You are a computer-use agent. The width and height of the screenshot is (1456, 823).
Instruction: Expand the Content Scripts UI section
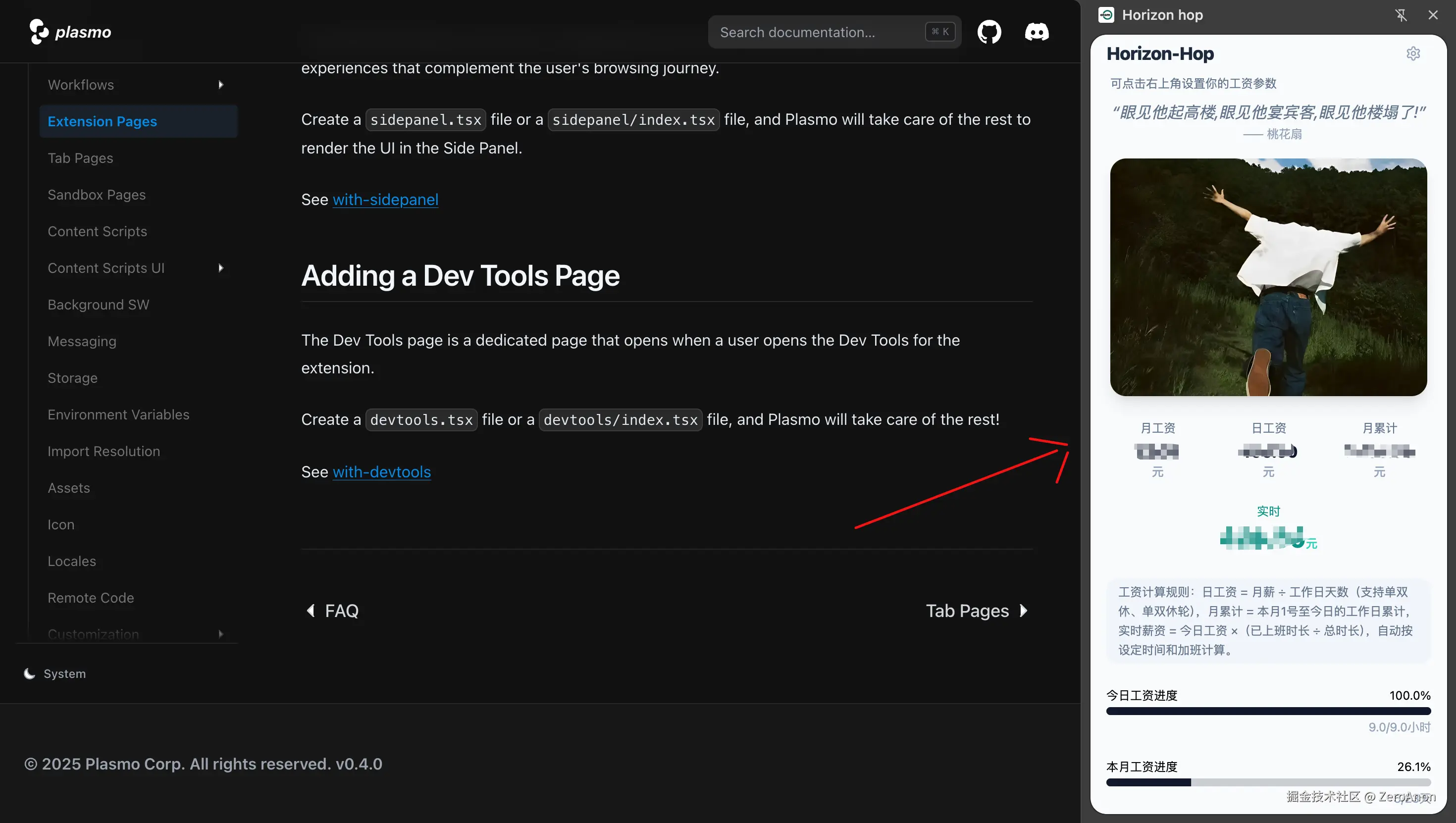(220, 268)
